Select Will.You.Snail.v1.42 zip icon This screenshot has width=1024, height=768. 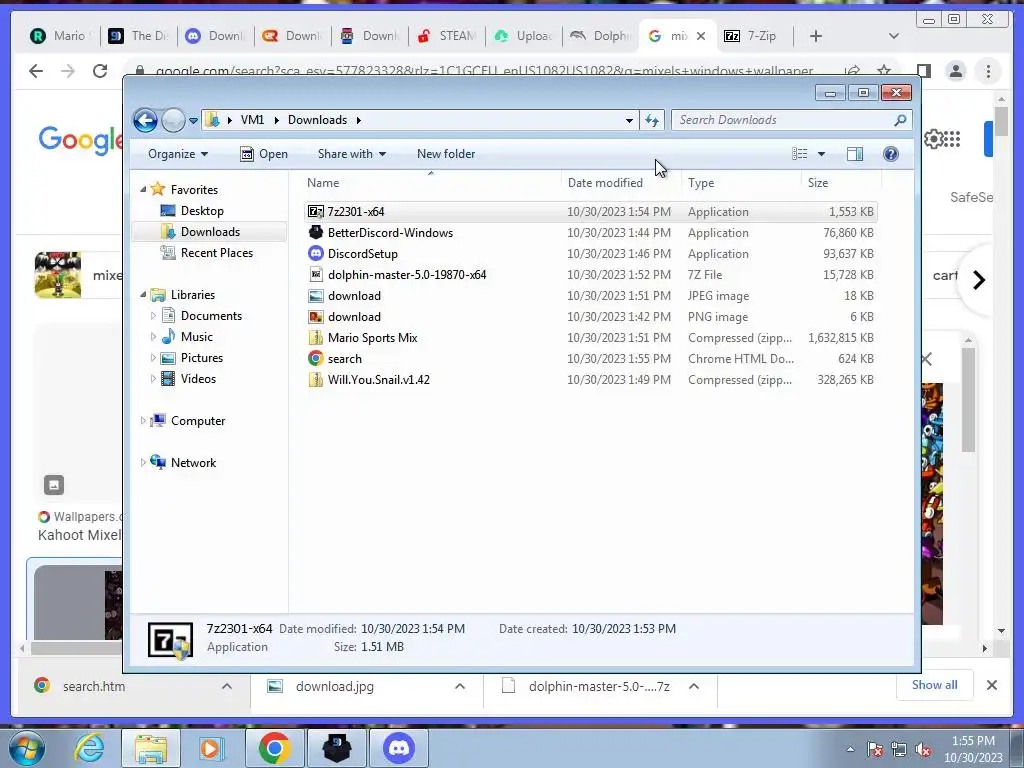coord(316,379)
